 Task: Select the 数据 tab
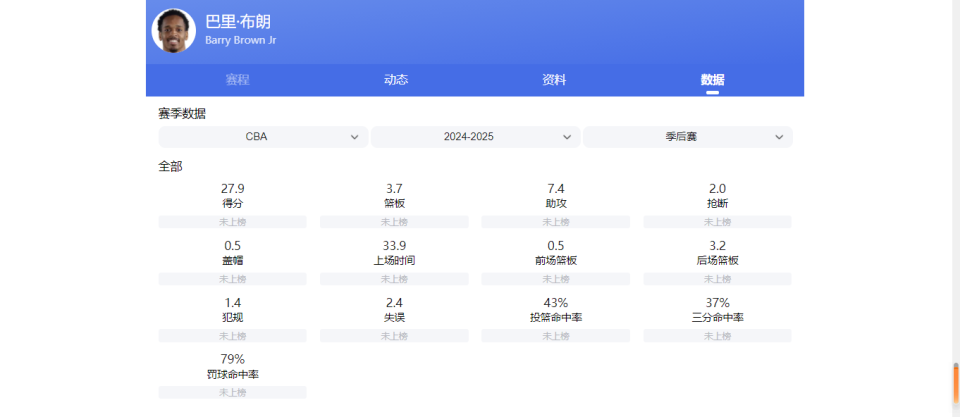click(x=712, y=80)
